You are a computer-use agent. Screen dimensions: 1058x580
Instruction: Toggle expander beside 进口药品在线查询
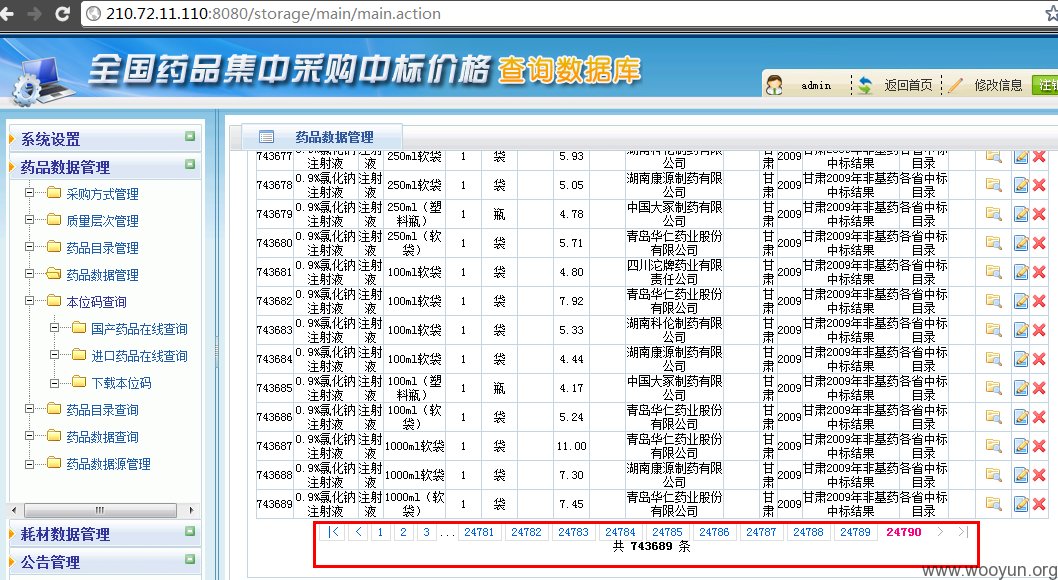pyautogui.click(x=55, y=355)
